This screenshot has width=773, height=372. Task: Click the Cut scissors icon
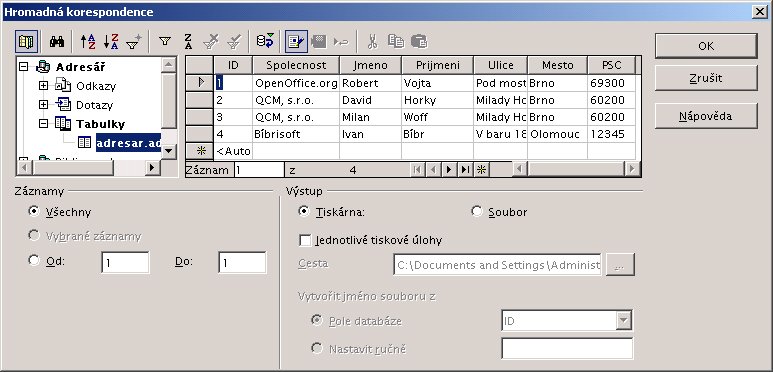pos(372,41)
